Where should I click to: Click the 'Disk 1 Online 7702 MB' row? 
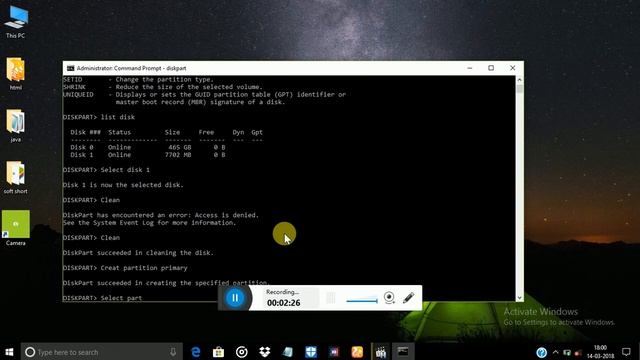click(148, 155)
